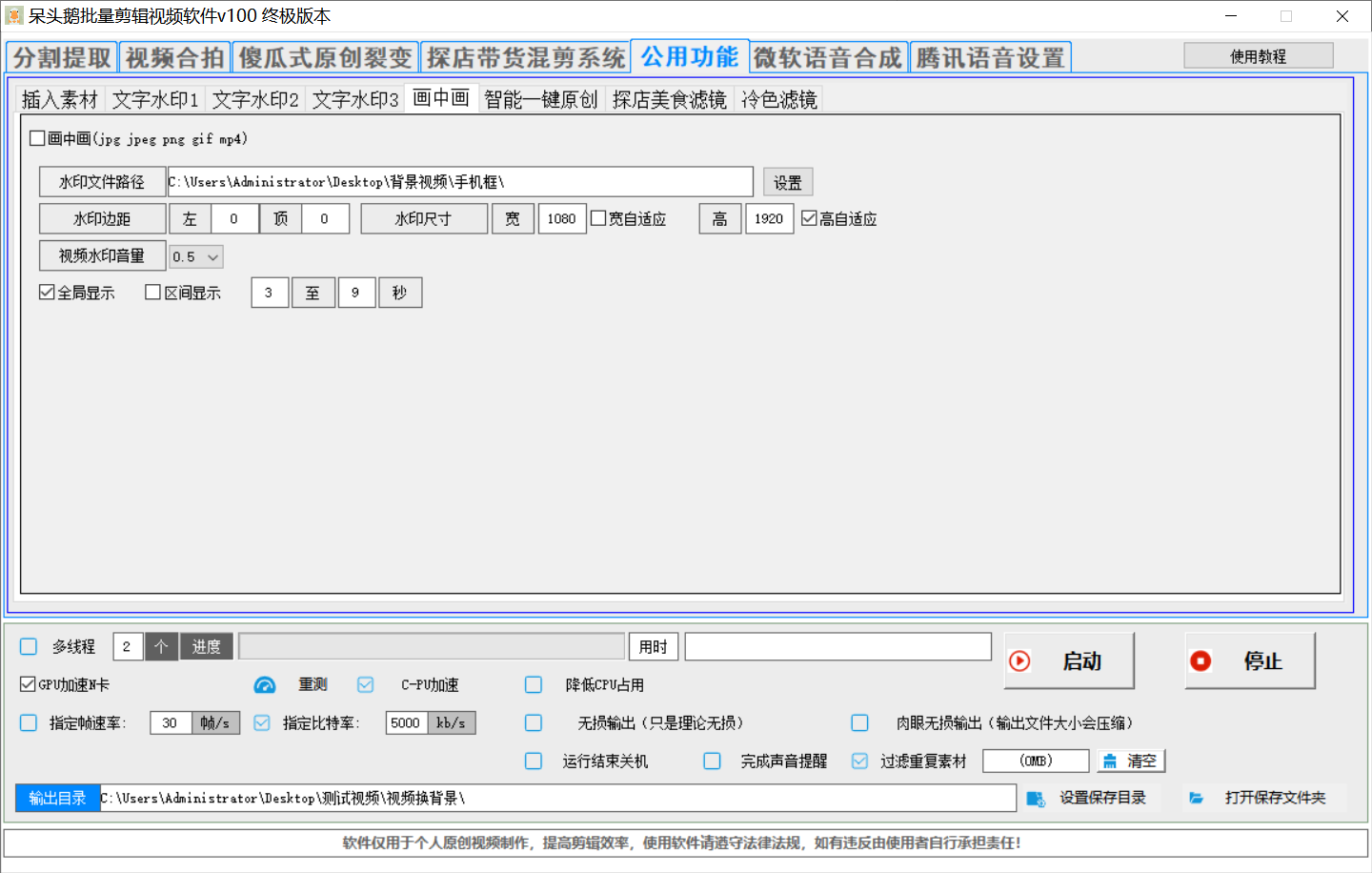Open the 微软语音合成 tab

point(828,57)
